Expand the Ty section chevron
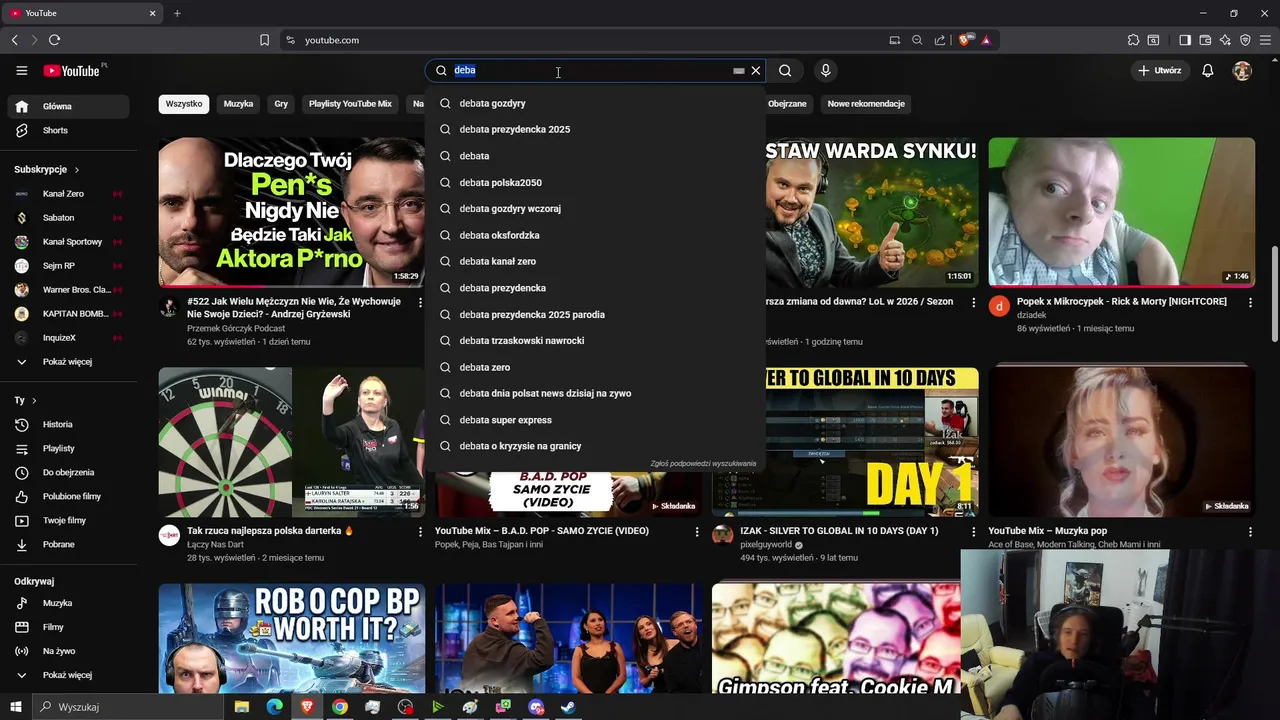This screenshot has height=720, width=1280. [x=33, y=400]
